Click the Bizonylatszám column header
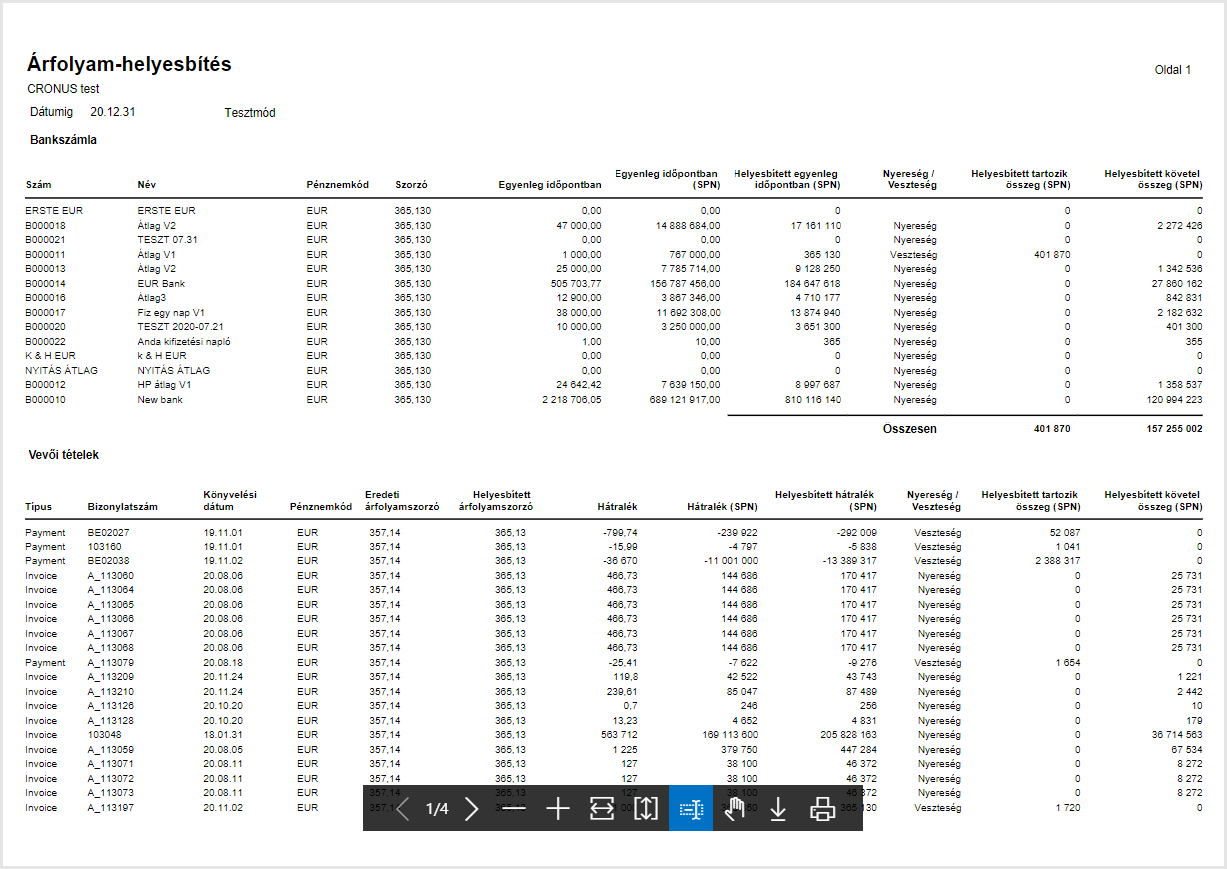1227x869 pixels. click(x=122, y=507)
